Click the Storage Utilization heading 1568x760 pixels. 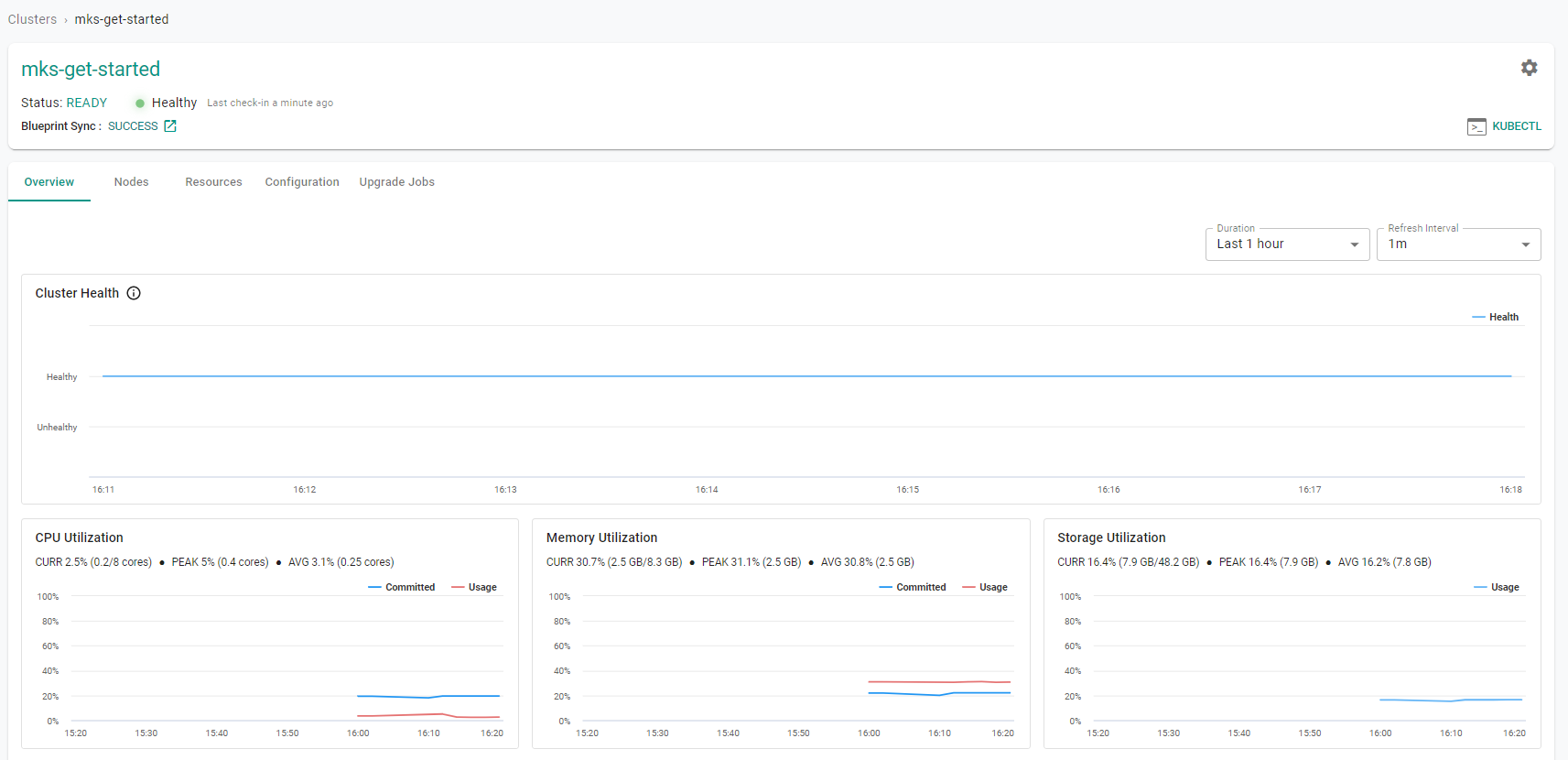click(x=1111, y=537)
